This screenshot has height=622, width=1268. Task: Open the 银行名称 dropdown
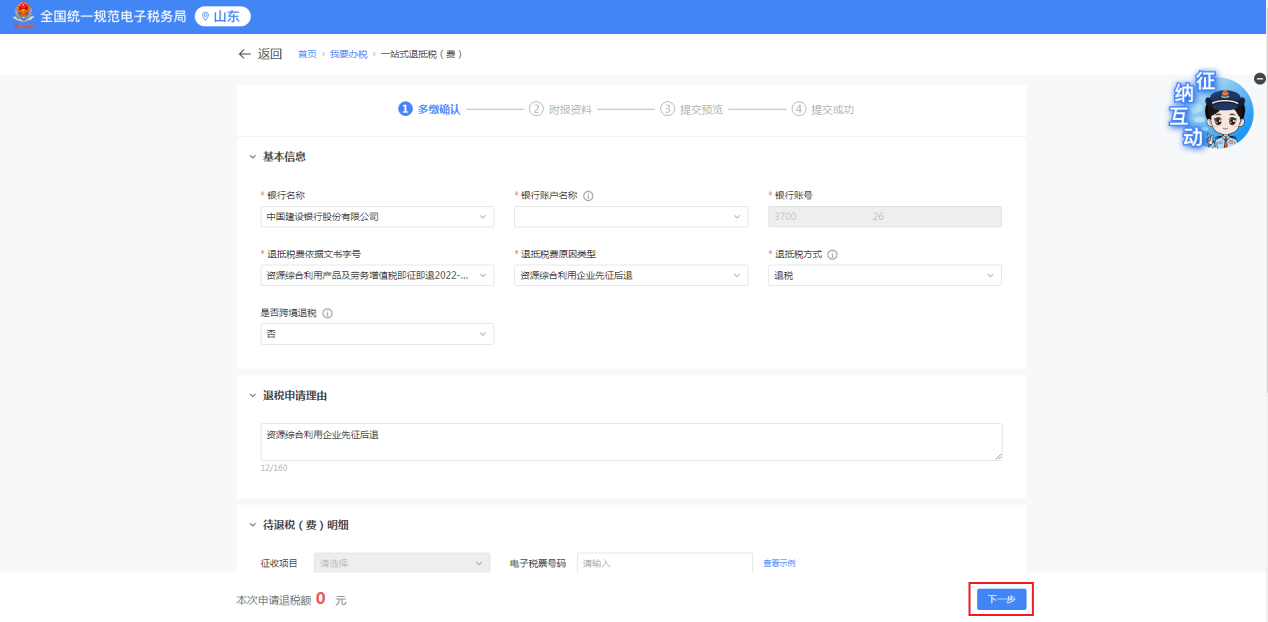[x=377, y=217]
